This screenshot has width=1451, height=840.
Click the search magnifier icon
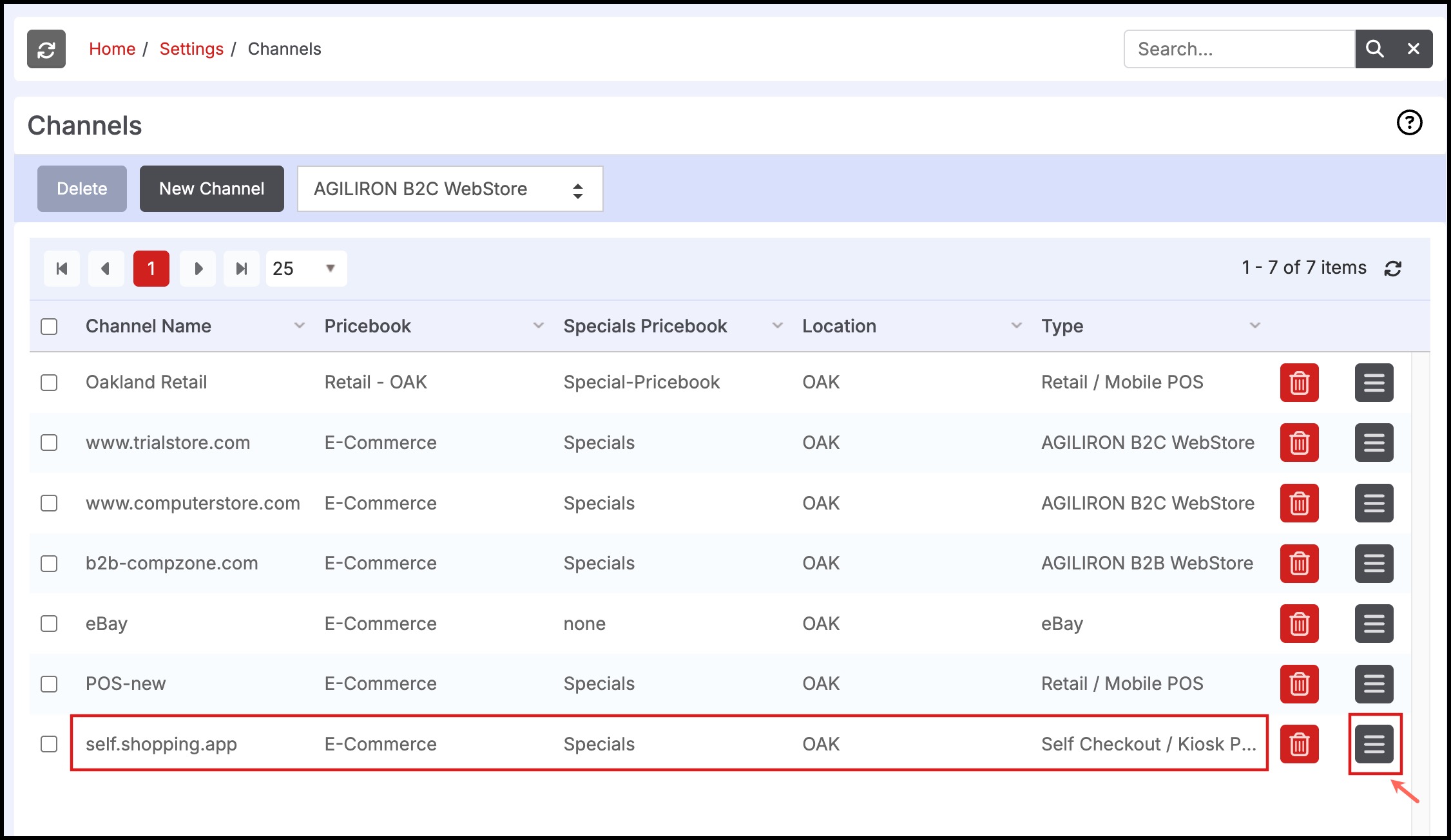point(1374,49)
